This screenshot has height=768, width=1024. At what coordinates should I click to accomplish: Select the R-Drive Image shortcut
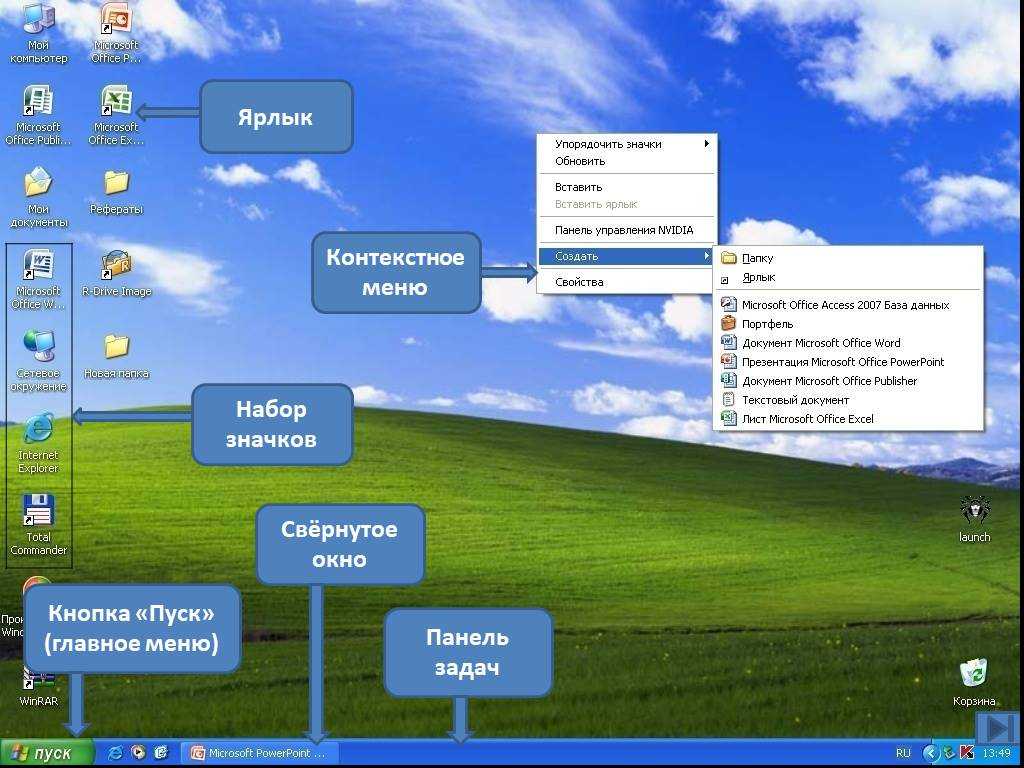(x=116, y=274)
